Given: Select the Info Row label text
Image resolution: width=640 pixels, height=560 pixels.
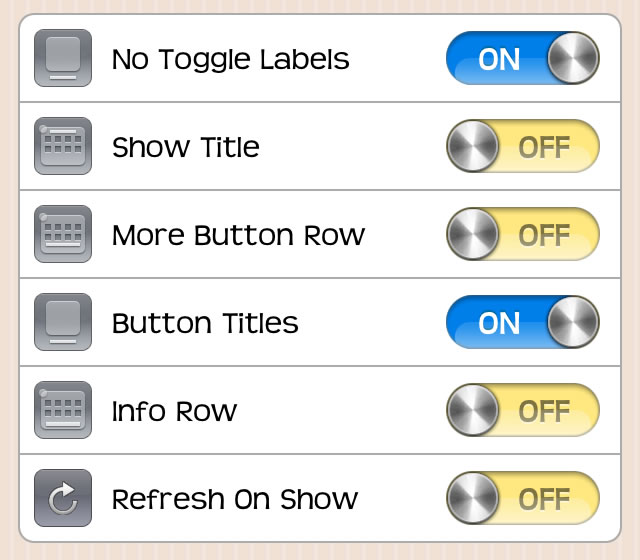Looking at the screenshot, I should coord(174,411).
